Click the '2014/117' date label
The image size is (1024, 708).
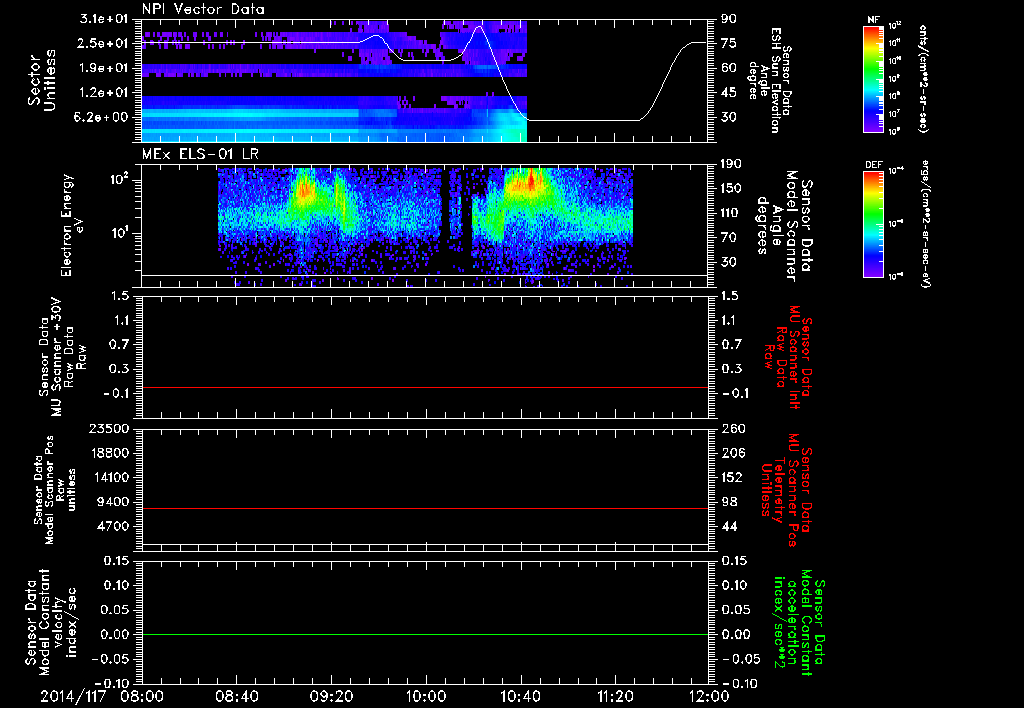point(73,696)
